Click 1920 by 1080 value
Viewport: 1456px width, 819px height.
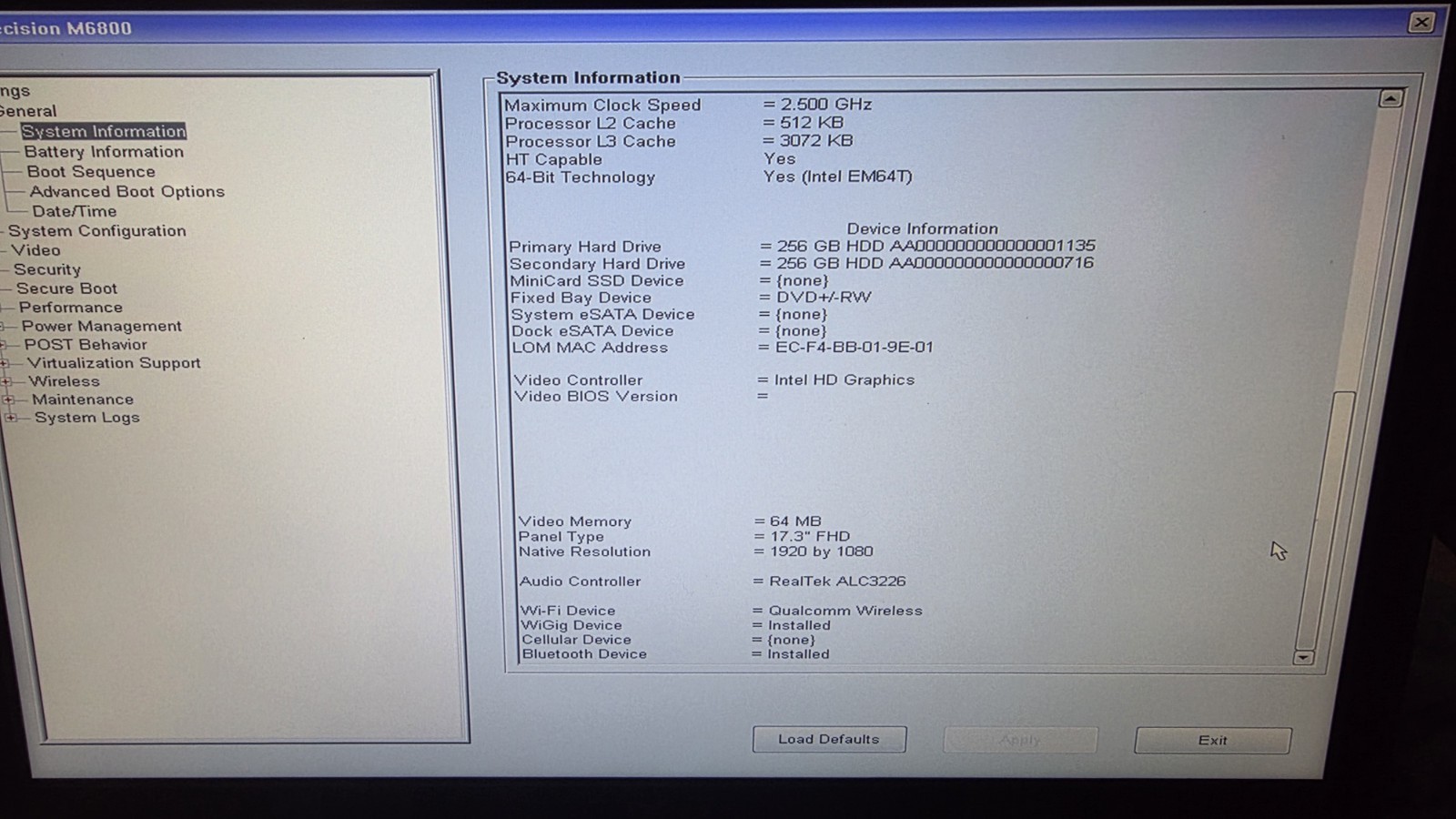click(x=821, y=551)
